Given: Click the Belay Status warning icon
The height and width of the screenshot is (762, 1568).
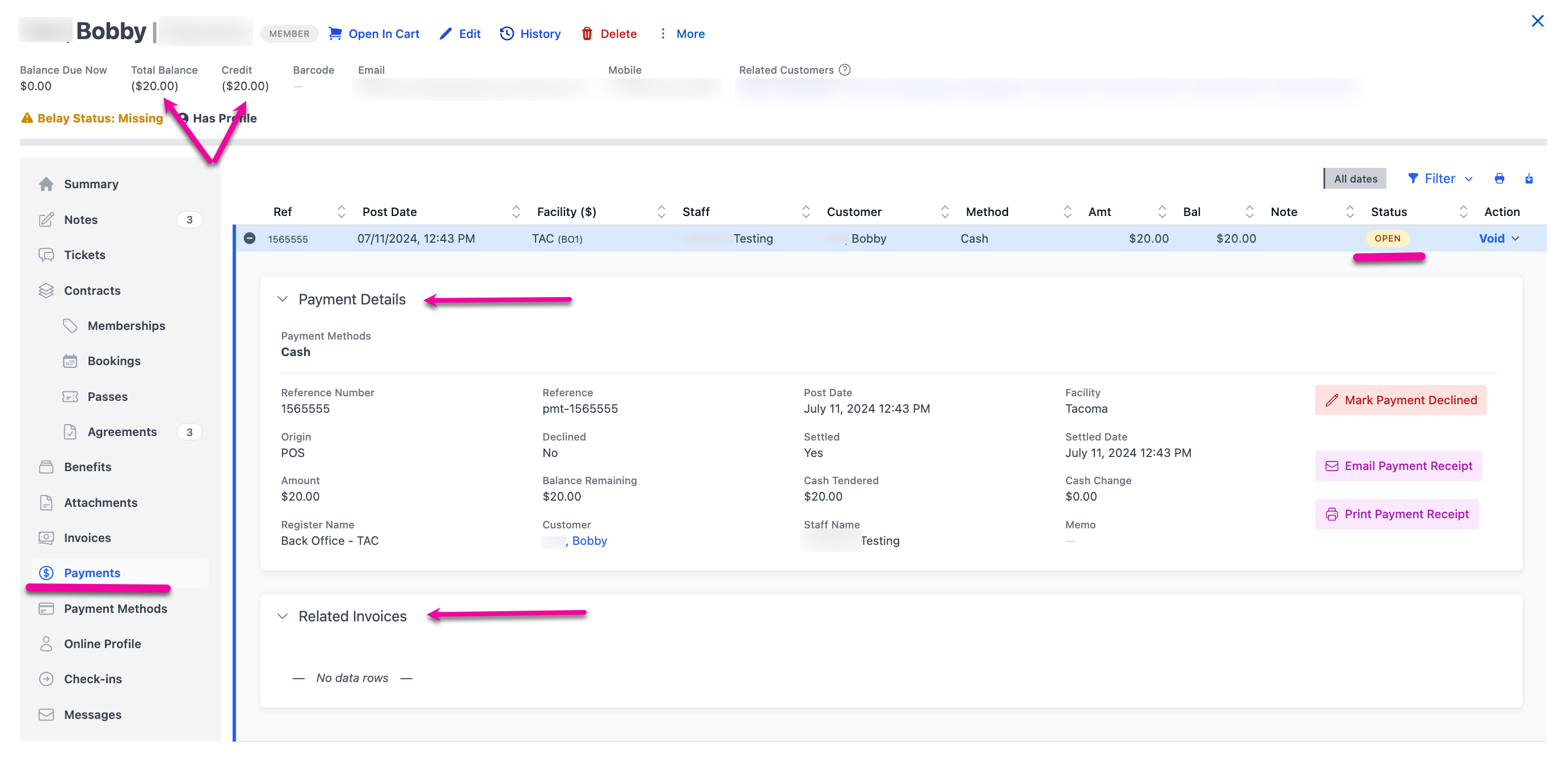Looking at the screenshot, I should click(27, 118).
